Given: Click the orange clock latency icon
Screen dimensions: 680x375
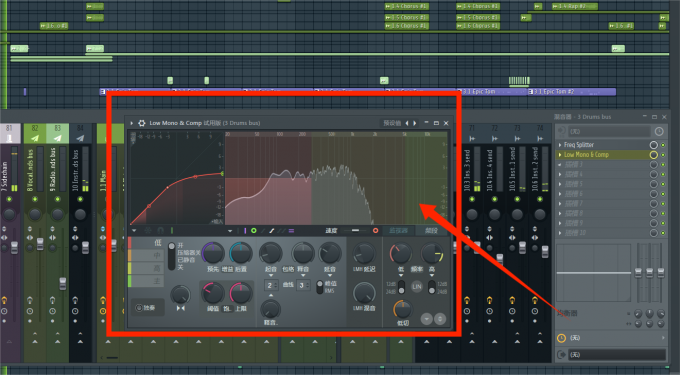Looking at the screenshot, I should (562, 338).
